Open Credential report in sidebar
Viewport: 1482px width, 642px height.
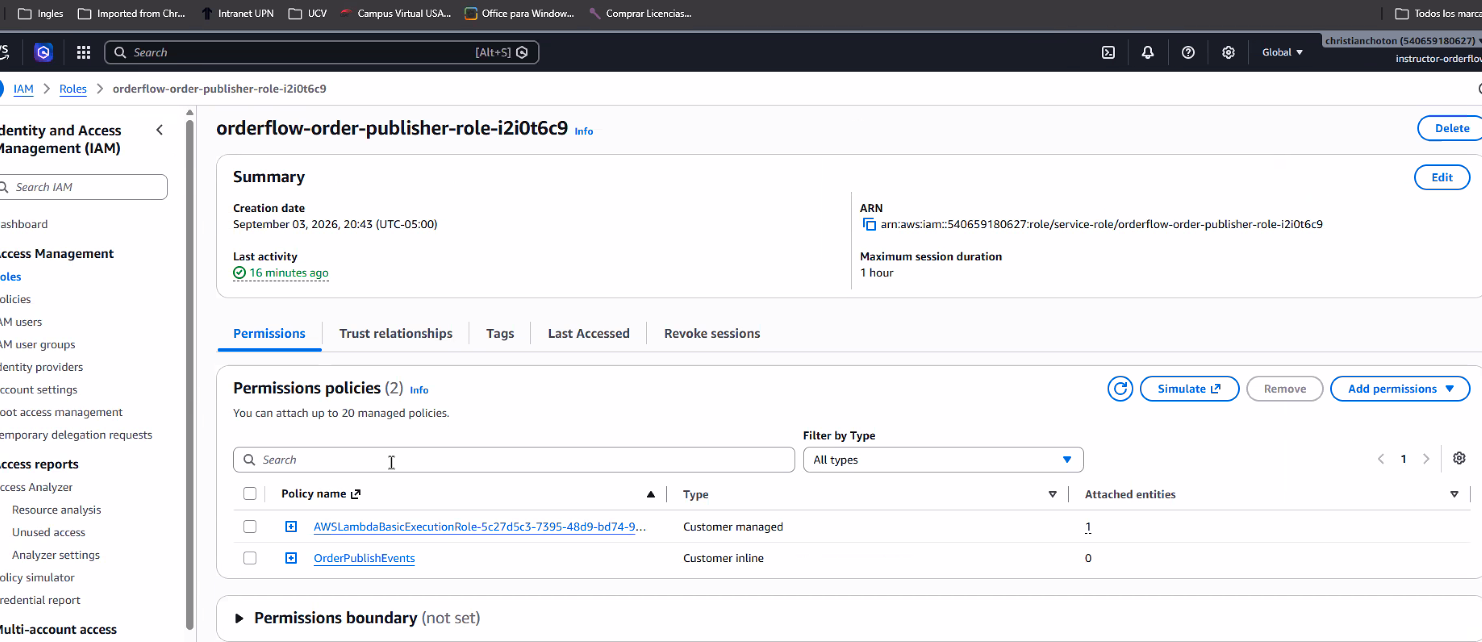pyautogui.click(x=41, y=600)
